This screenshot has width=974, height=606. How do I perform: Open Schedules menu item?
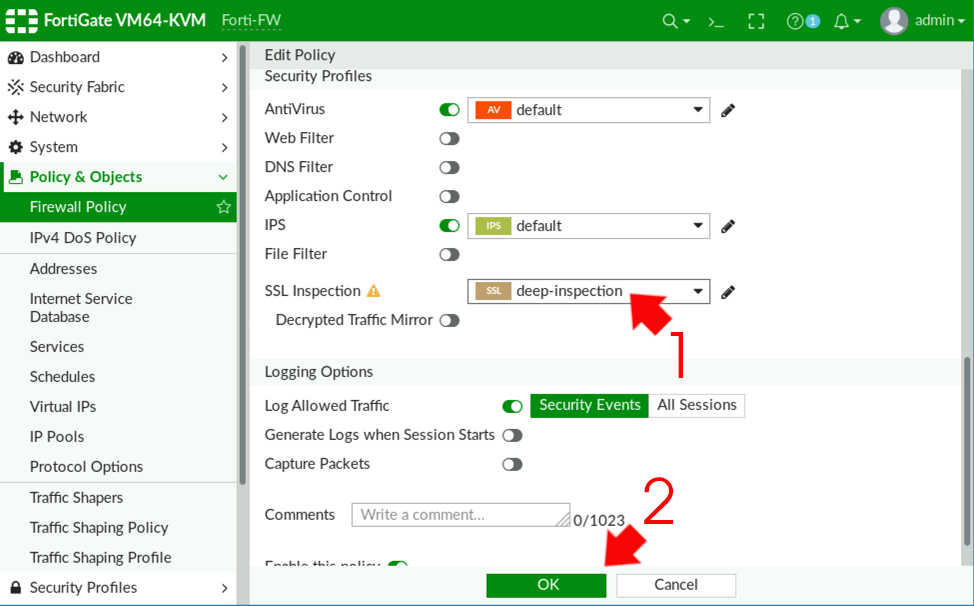pyautogui.click(x=118, y=377)
